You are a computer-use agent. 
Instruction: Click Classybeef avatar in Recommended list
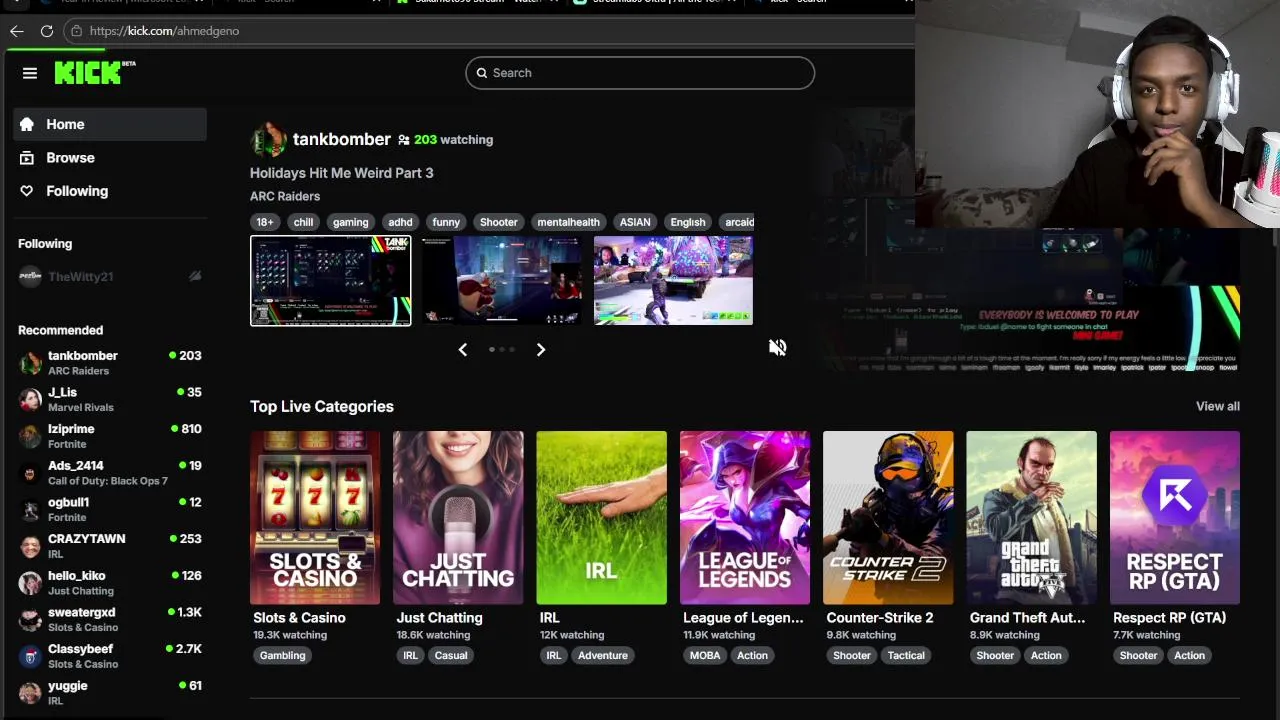[30, 656]
